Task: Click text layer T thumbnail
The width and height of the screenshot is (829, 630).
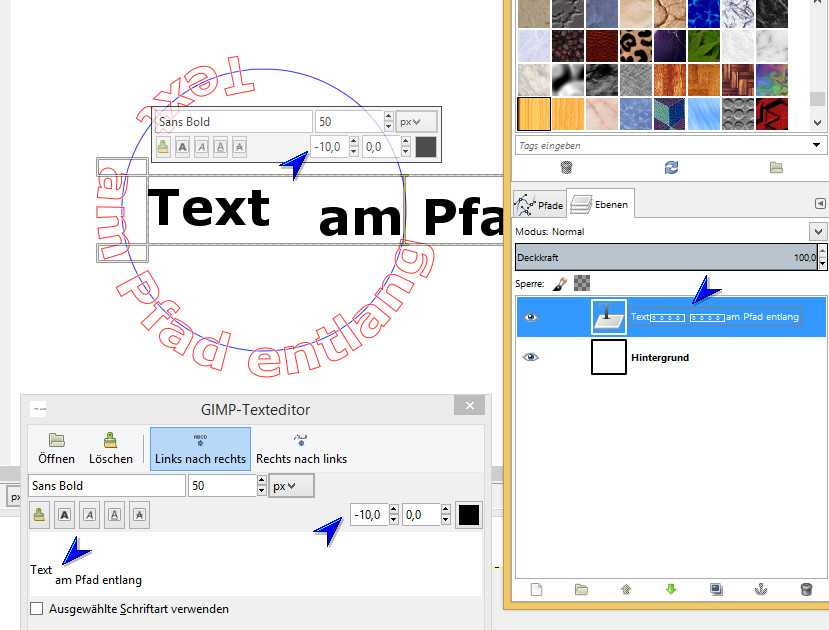Action: 609,317
